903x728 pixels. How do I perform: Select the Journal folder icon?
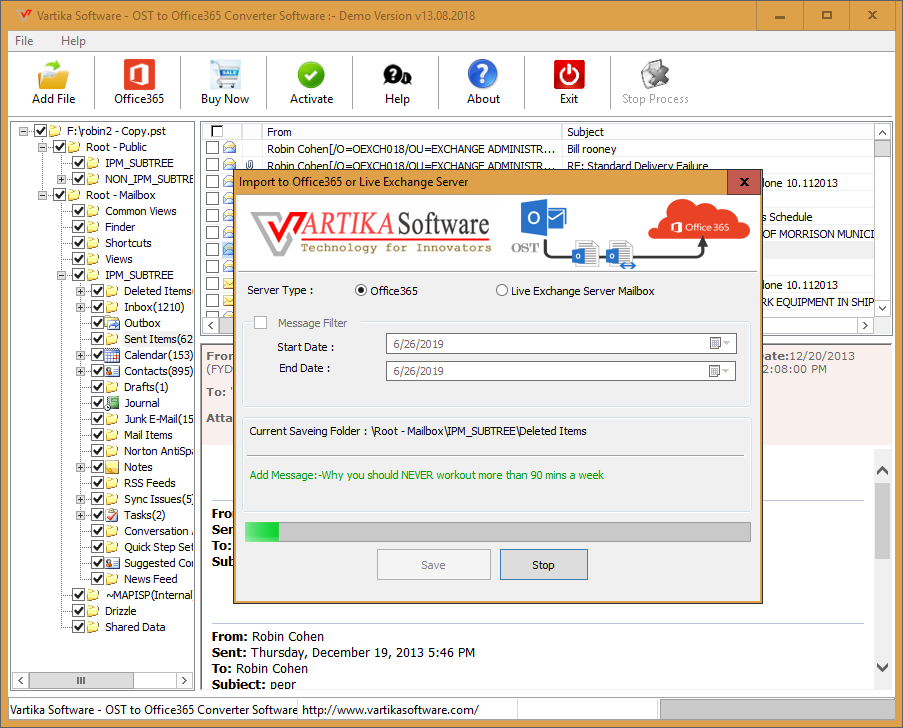(113, 403)
